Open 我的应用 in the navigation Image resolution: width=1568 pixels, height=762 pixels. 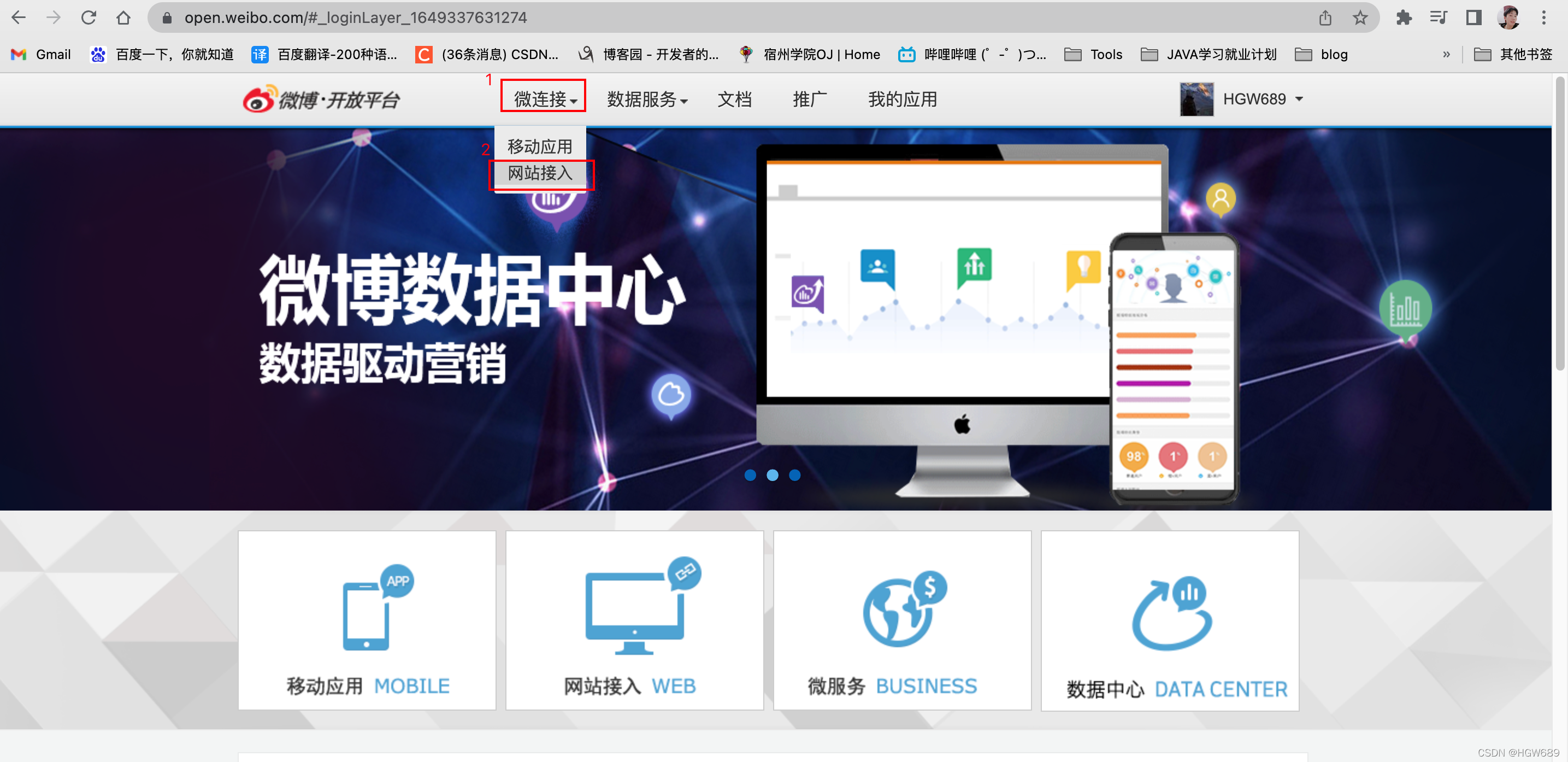[x=902, y=99]
